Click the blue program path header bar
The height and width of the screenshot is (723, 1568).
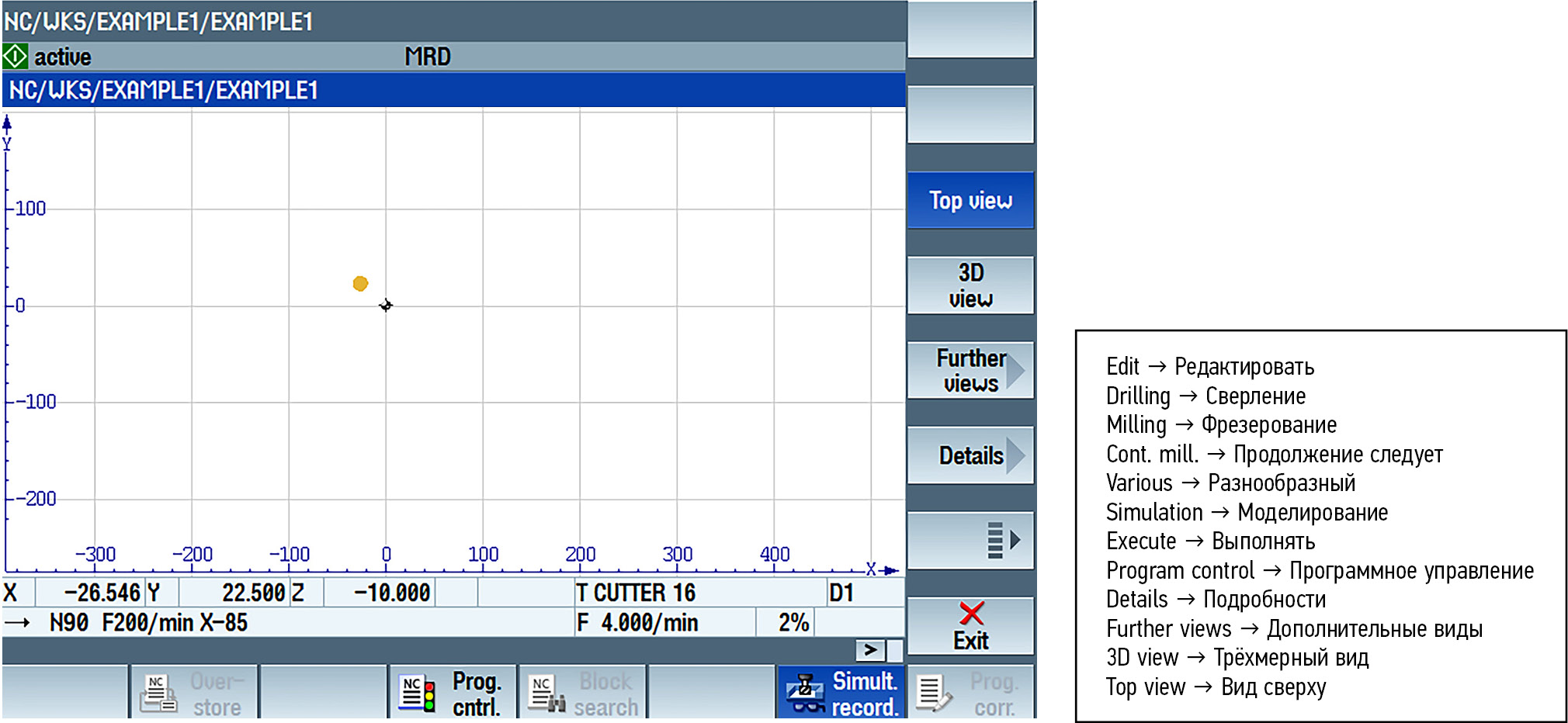click(x=453, y=91)
